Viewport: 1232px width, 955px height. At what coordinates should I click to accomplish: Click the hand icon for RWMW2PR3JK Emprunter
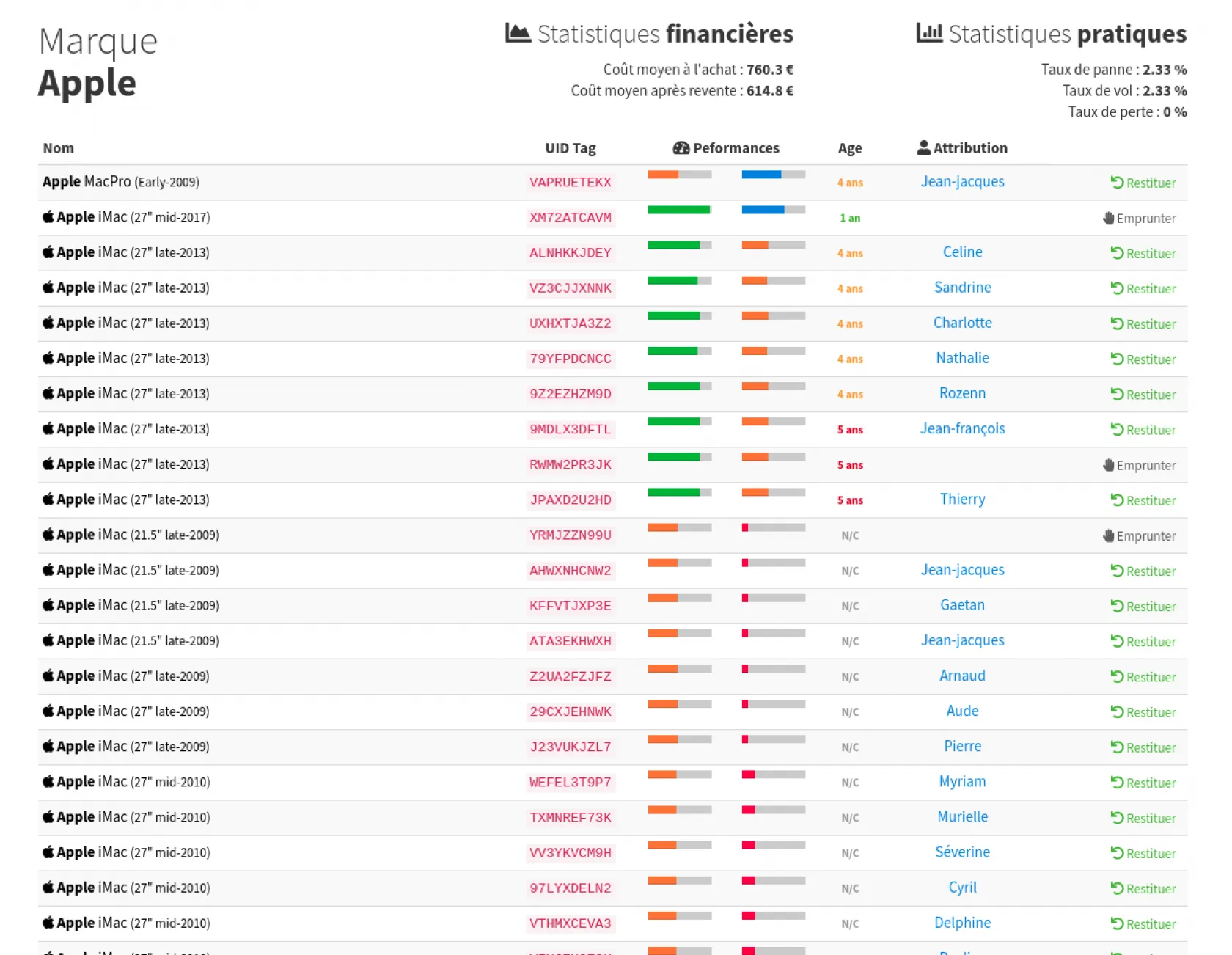click(1108, 465)
